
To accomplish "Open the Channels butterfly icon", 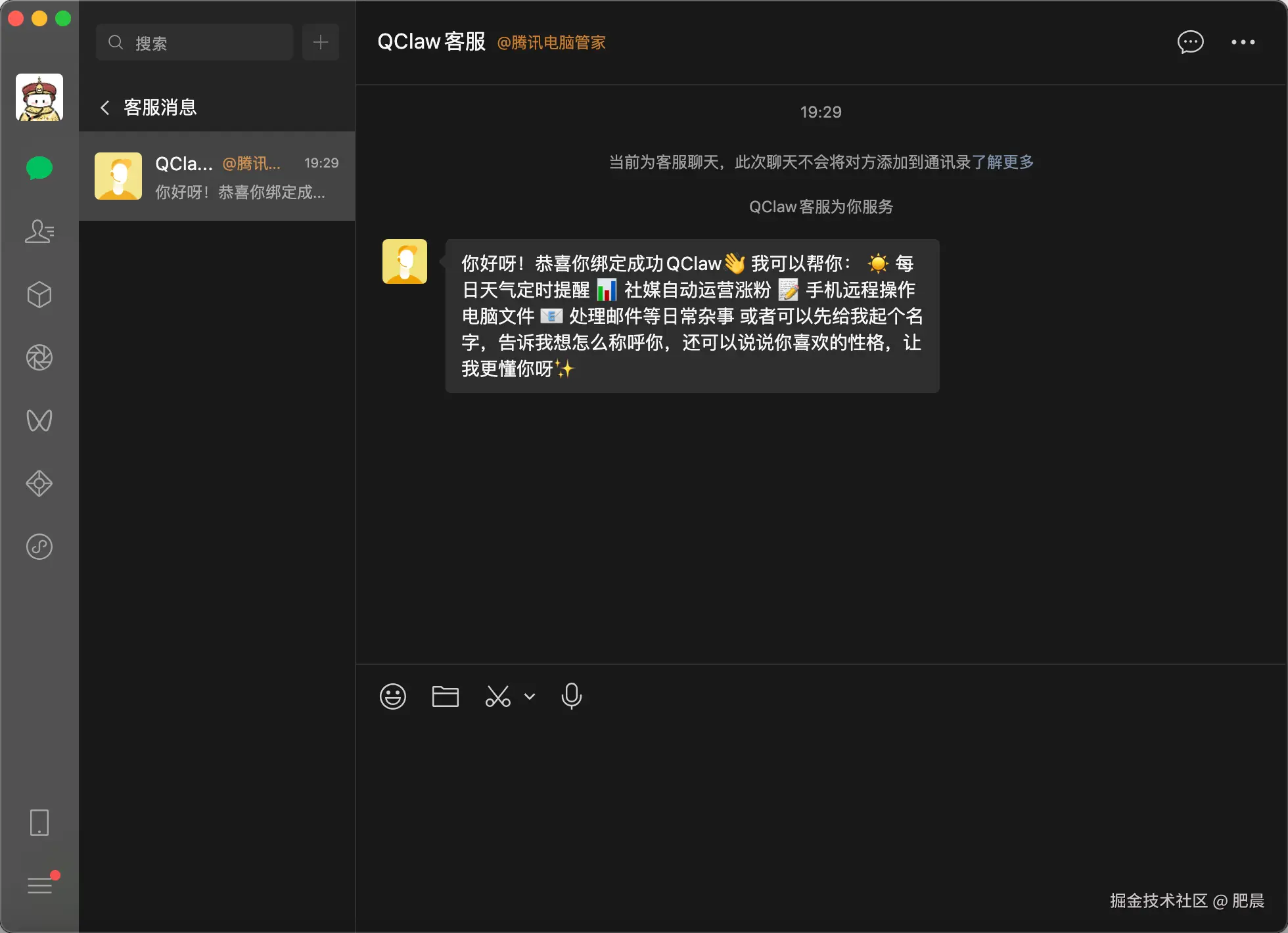I will click(39, 421).
